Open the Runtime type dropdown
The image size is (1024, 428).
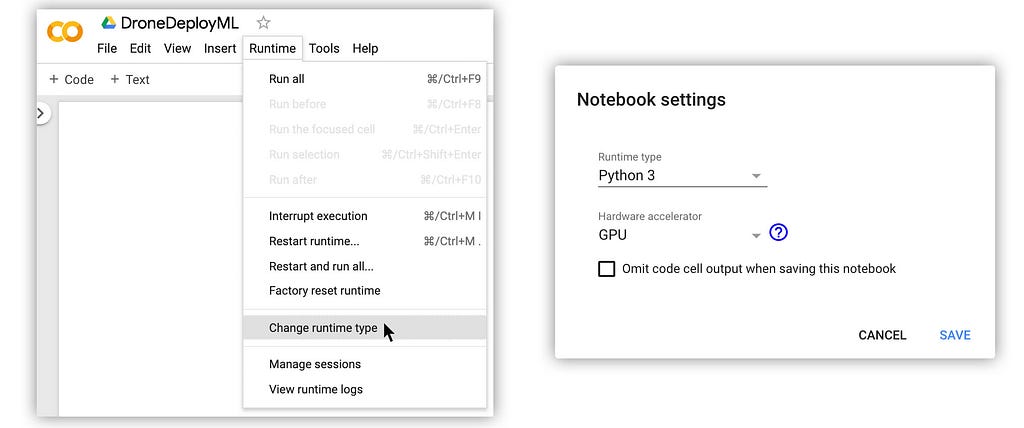pos(682,176)
